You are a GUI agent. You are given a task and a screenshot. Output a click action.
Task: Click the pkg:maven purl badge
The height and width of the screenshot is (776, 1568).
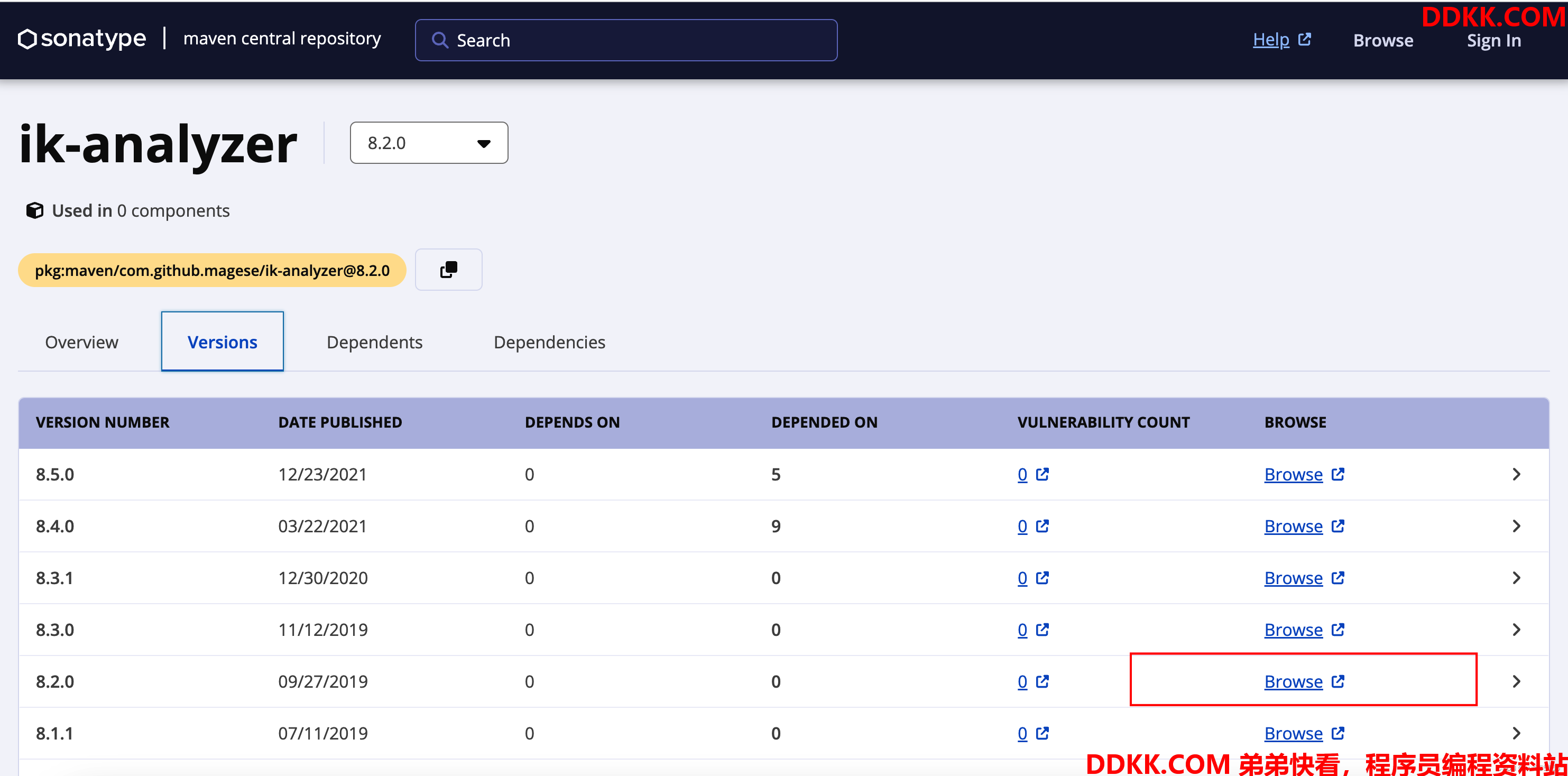pos(212,270)
